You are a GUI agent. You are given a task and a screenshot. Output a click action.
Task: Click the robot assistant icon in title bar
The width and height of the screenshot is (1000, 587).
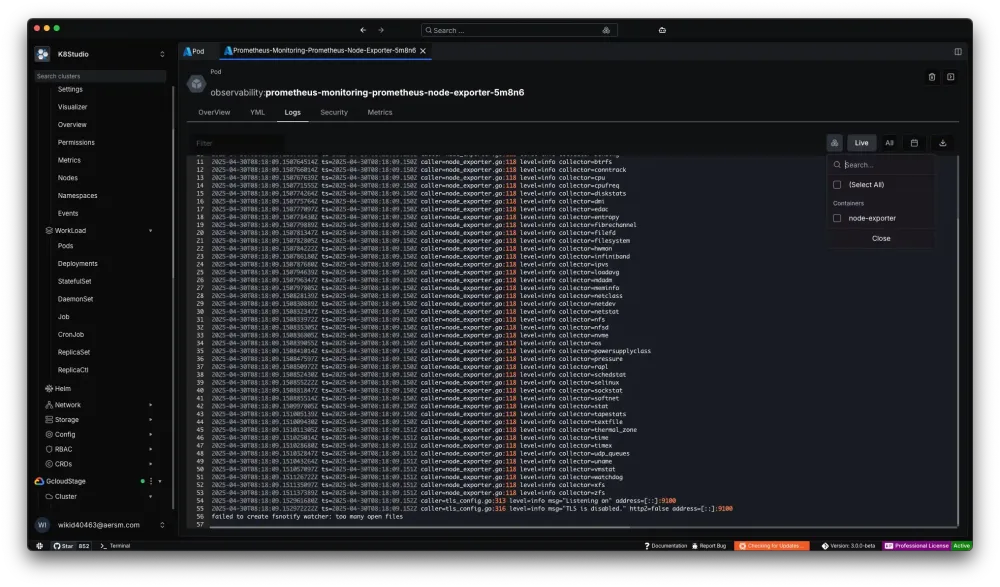(x=662, y=30)
